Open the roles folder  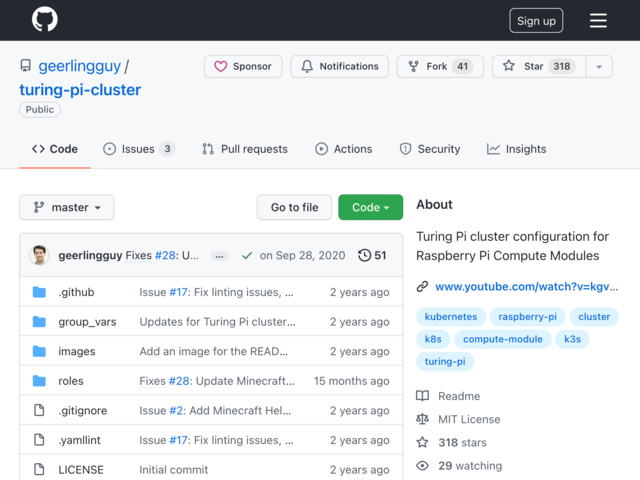coord(71,381)
